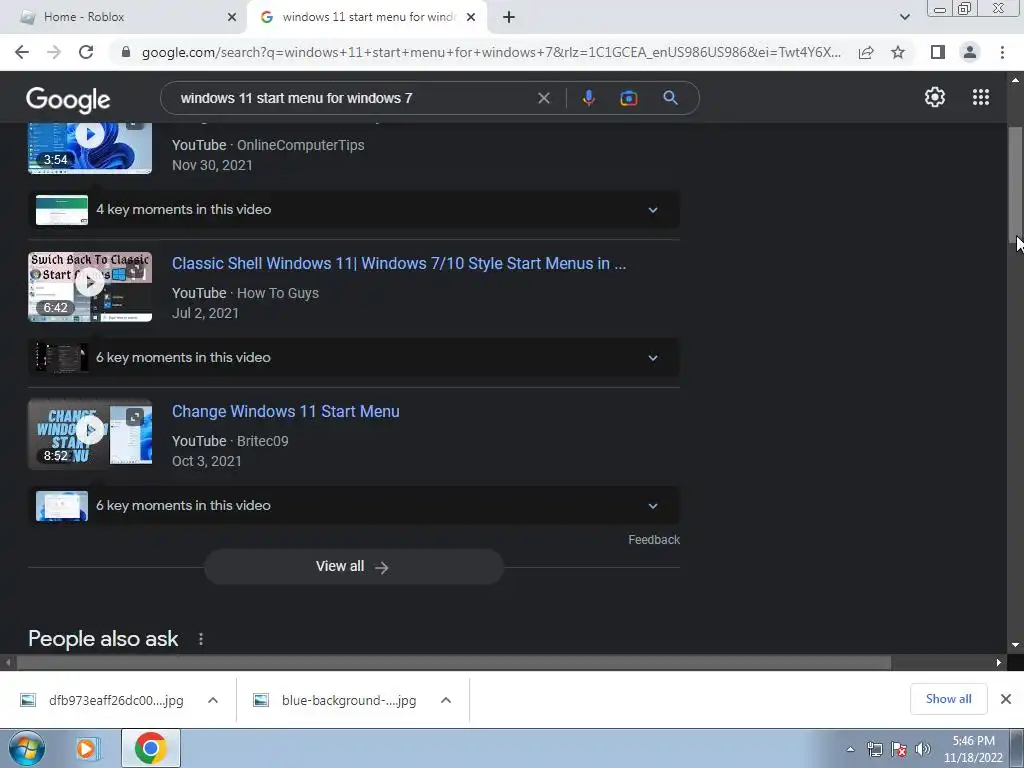
Task: Switch to the Home - Roblox tab
Action: (x=124, y=17)
